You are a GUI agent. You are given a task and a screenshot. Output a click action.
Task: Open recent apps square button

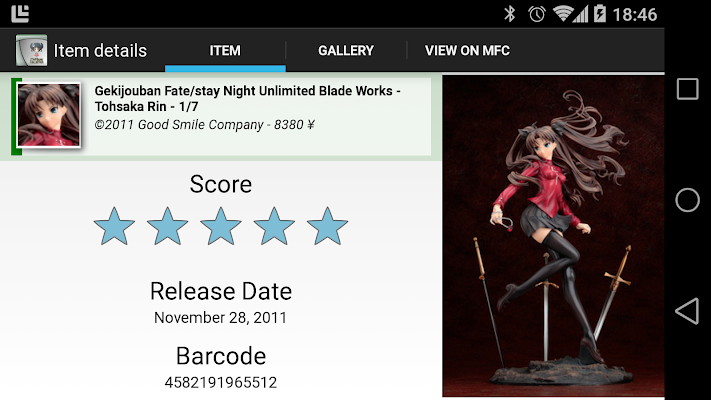click(x=687, y=89)
